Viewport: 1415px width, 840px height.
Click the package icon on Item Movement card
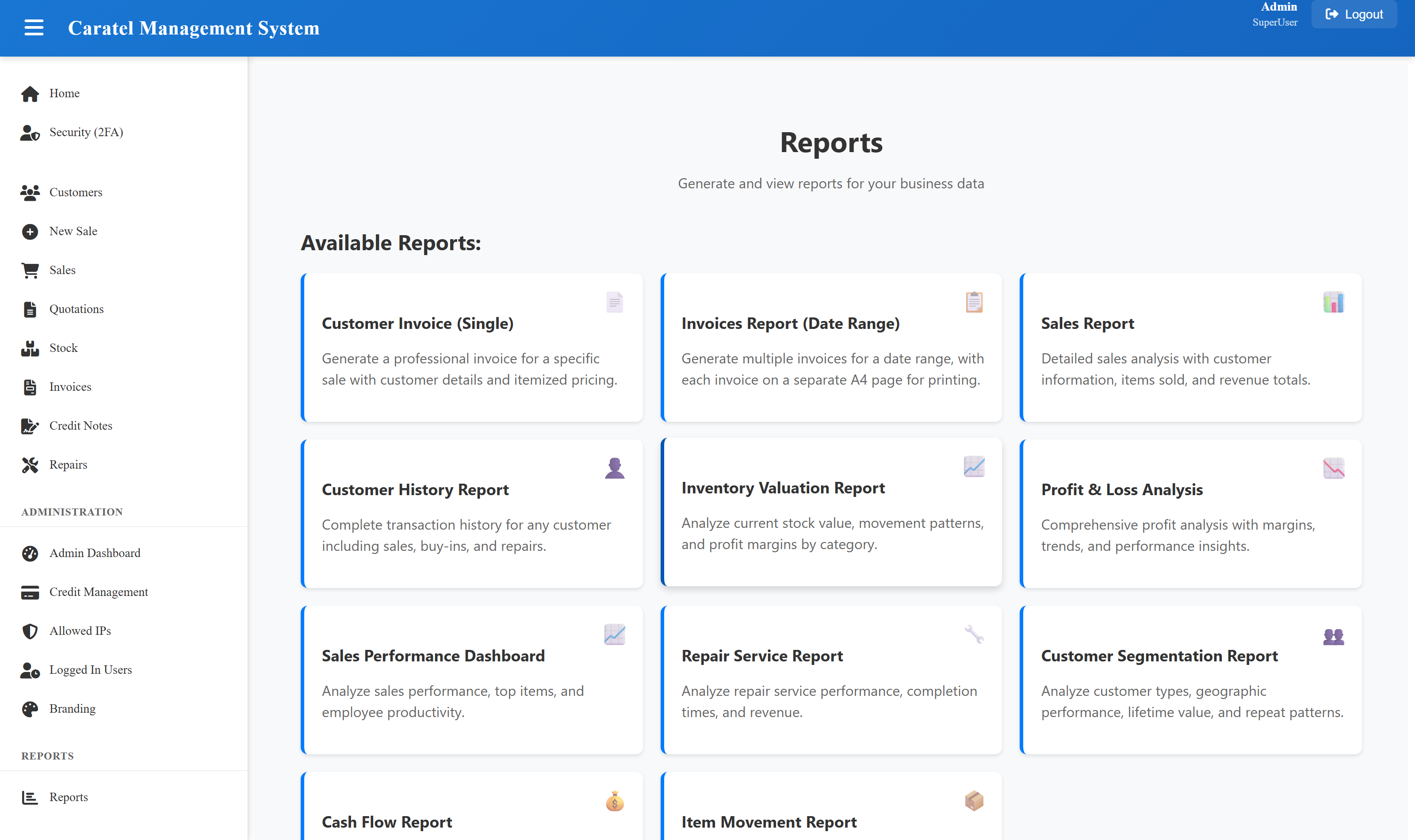click(x=974, y=801)
